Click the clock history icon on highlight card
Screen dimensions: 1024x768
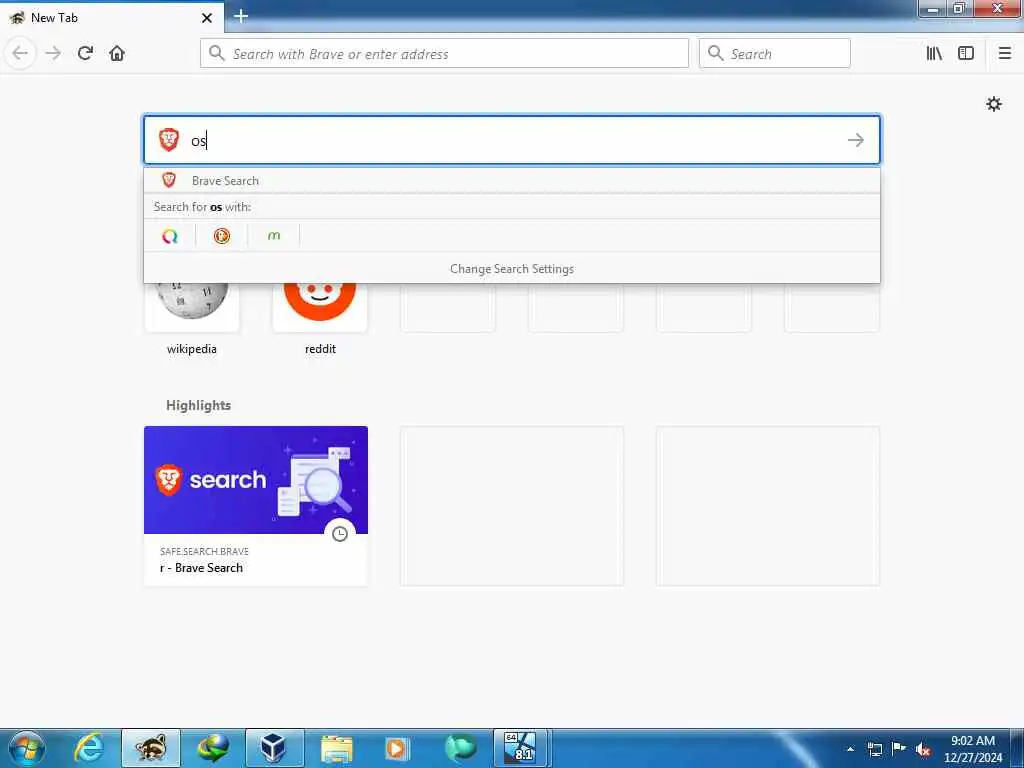click(x=340, y=534)
